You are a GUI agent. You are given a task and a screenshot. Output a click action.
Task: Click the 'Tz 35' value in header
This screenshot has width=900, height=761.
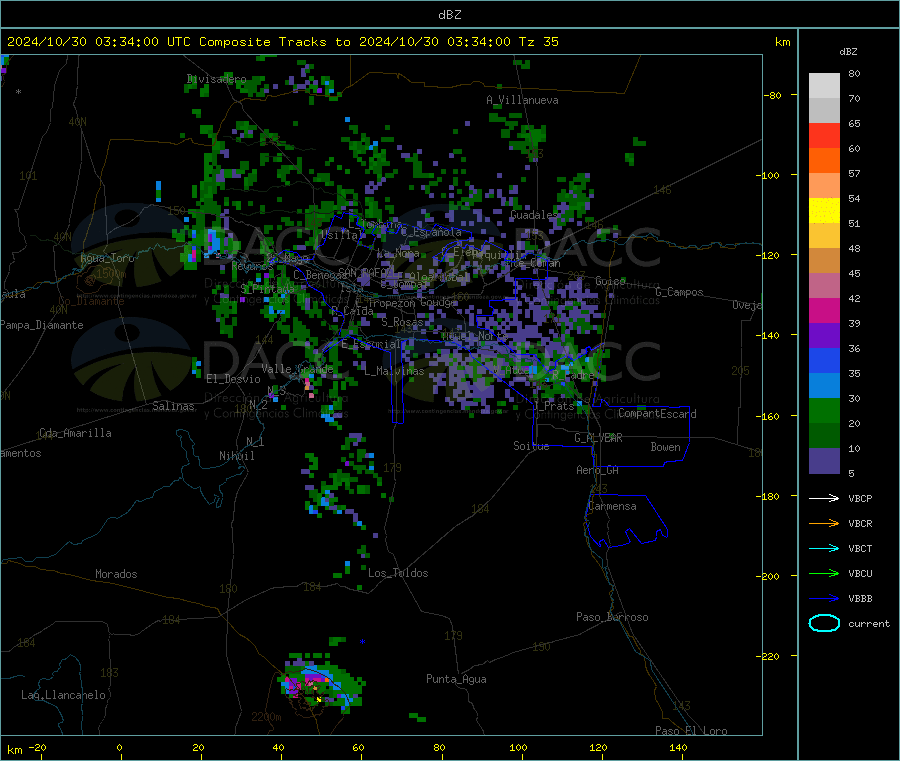[x=538, y=42]
